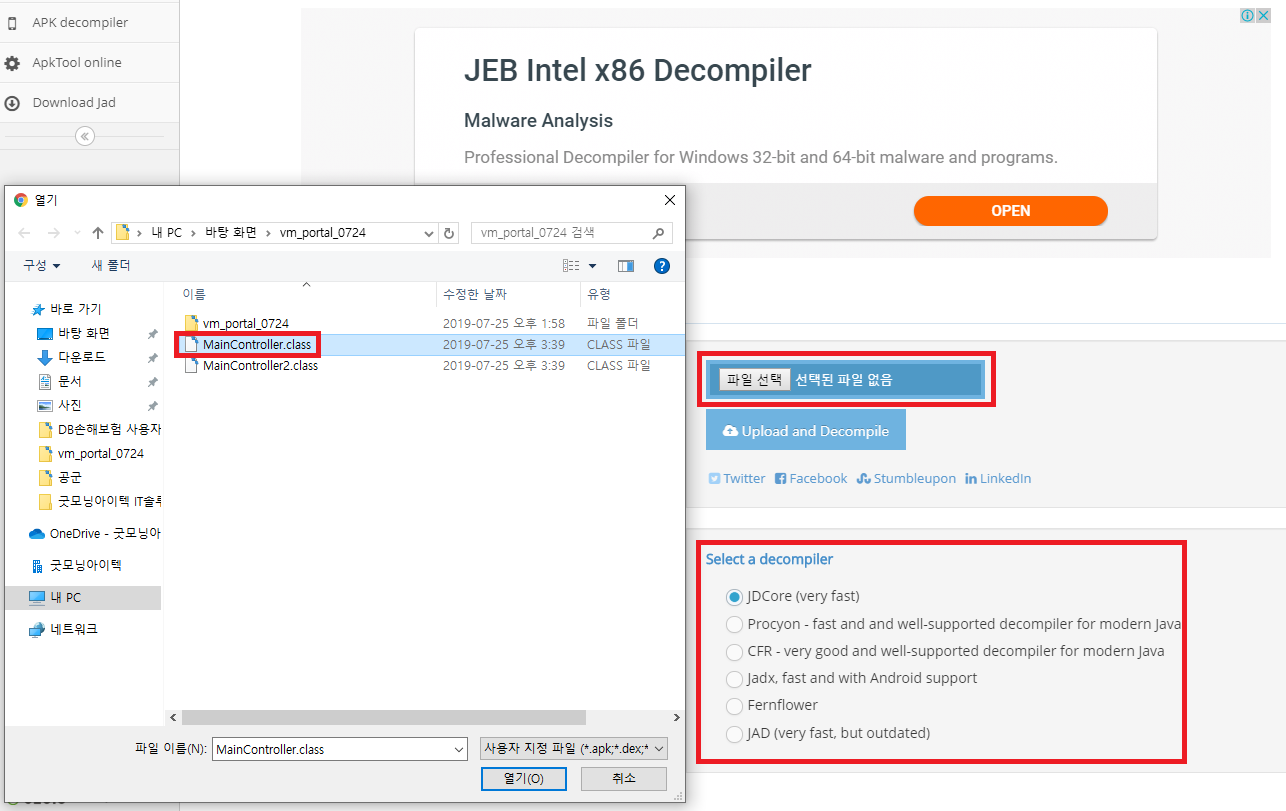This screenshot has width=1286, height=811.
Task: Close the ad with X icon
Action: point(1264,16)
